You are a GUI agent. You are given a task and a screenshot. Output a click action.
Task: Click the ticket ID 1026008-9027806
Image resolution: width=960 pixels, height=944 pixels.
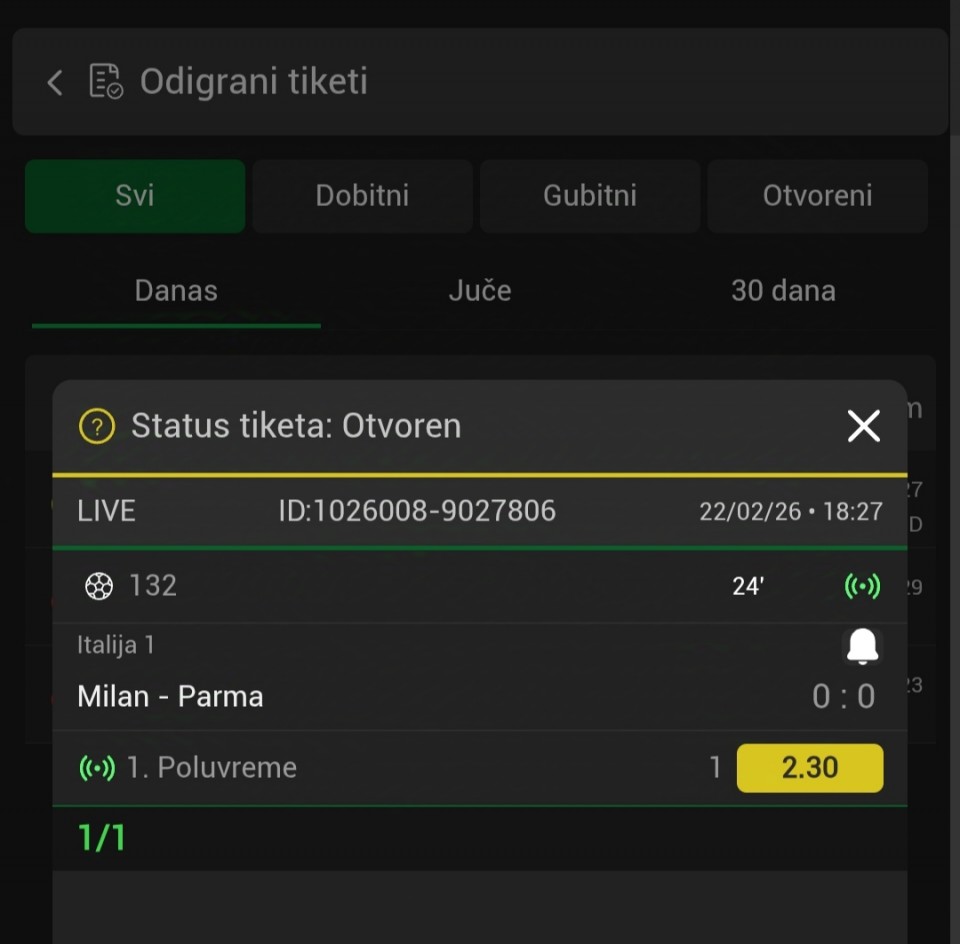click(x=417, y=512)
